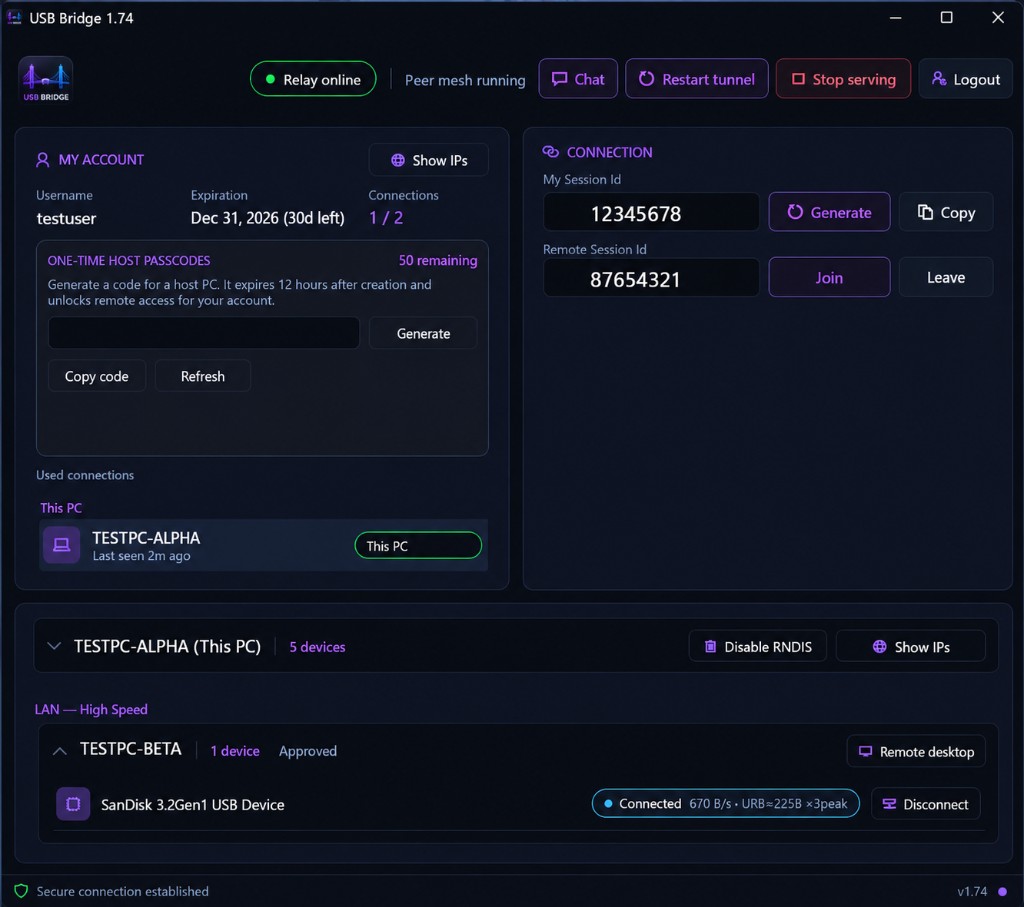The image size is (1024, 907).
Task: Click the trash icon in Disable RNDIS
Action: (711, 646)
